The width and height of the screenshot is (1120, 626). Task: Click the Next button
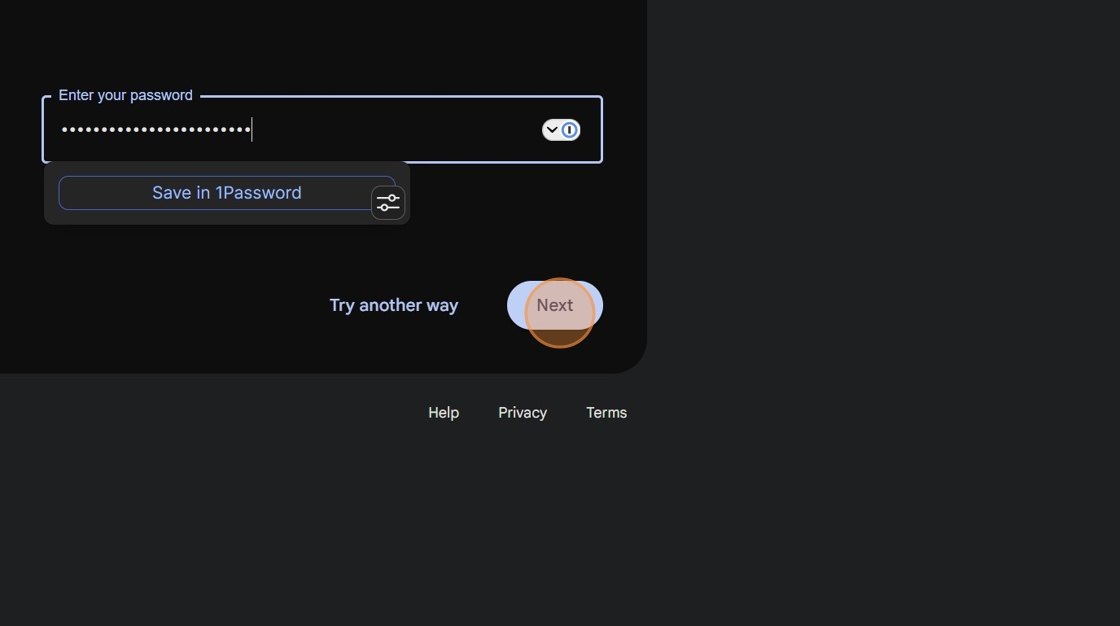(555, 305)
